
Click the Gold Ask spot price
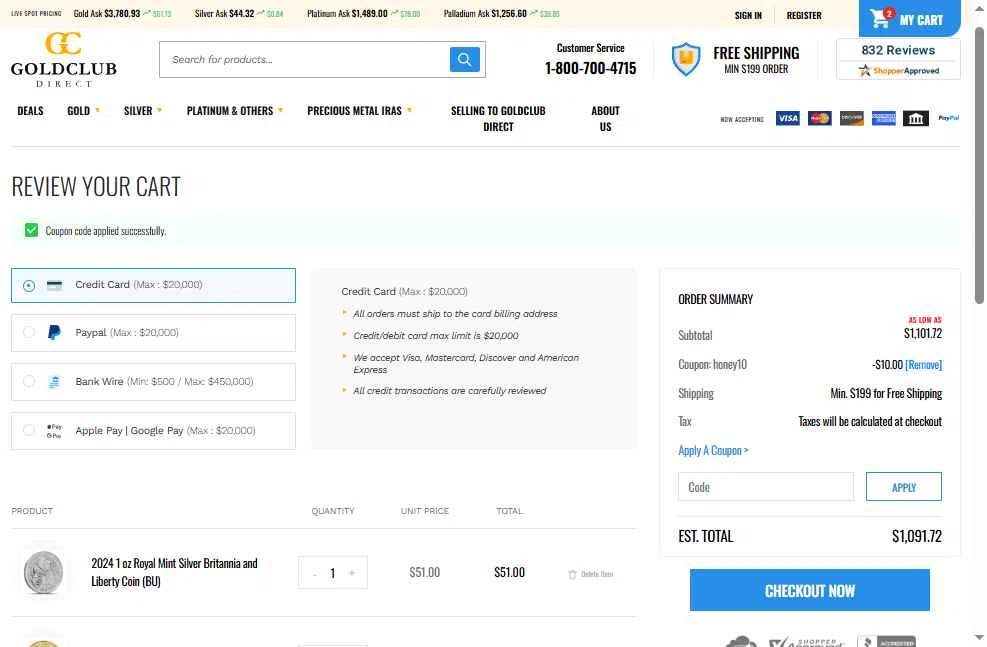pos(123,13)
